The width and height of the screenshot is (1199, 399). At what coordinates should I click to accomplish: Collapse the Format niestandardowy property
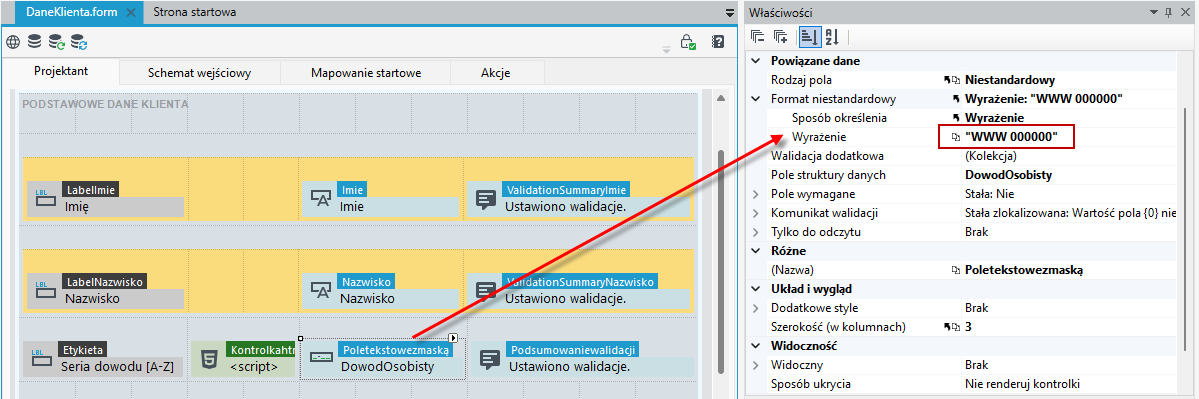(756, 99)
